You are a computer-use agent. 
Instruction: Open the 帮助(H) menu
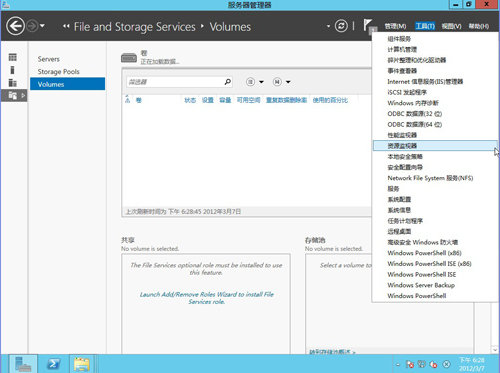[x=479, y=26]
